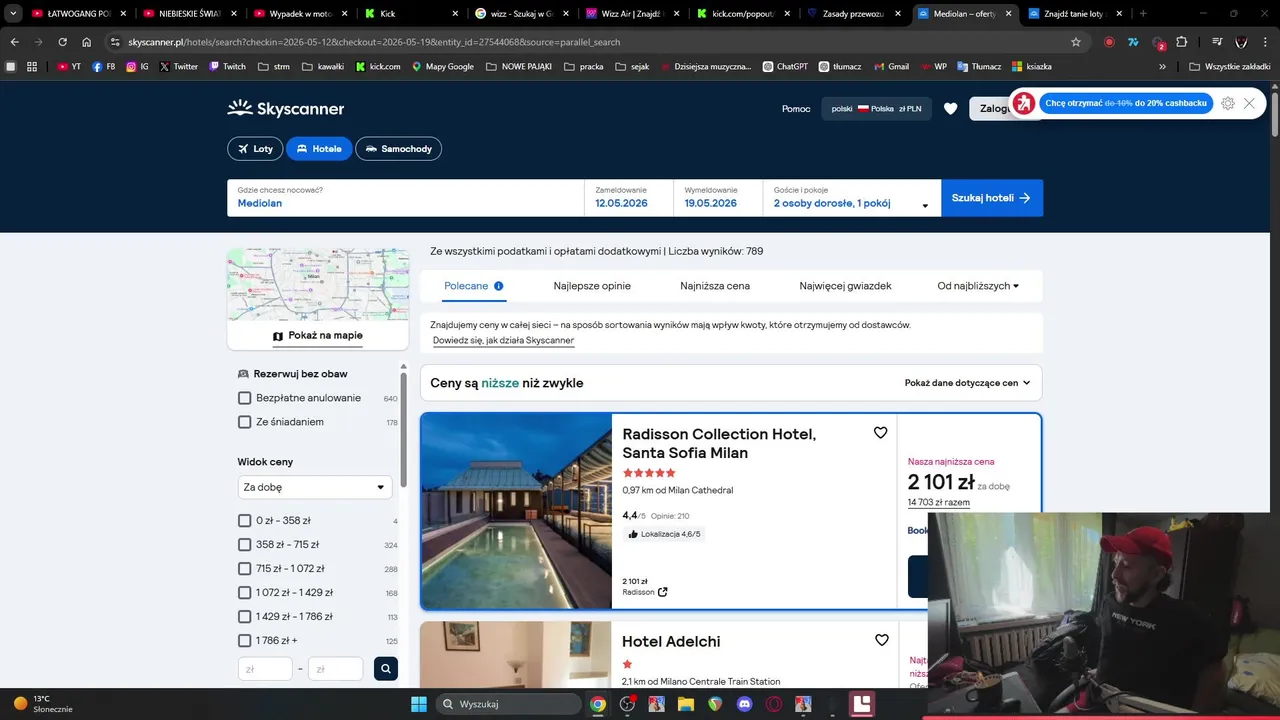Open the NOWE PAJĄKI bookmark folder

pos(517,66)
